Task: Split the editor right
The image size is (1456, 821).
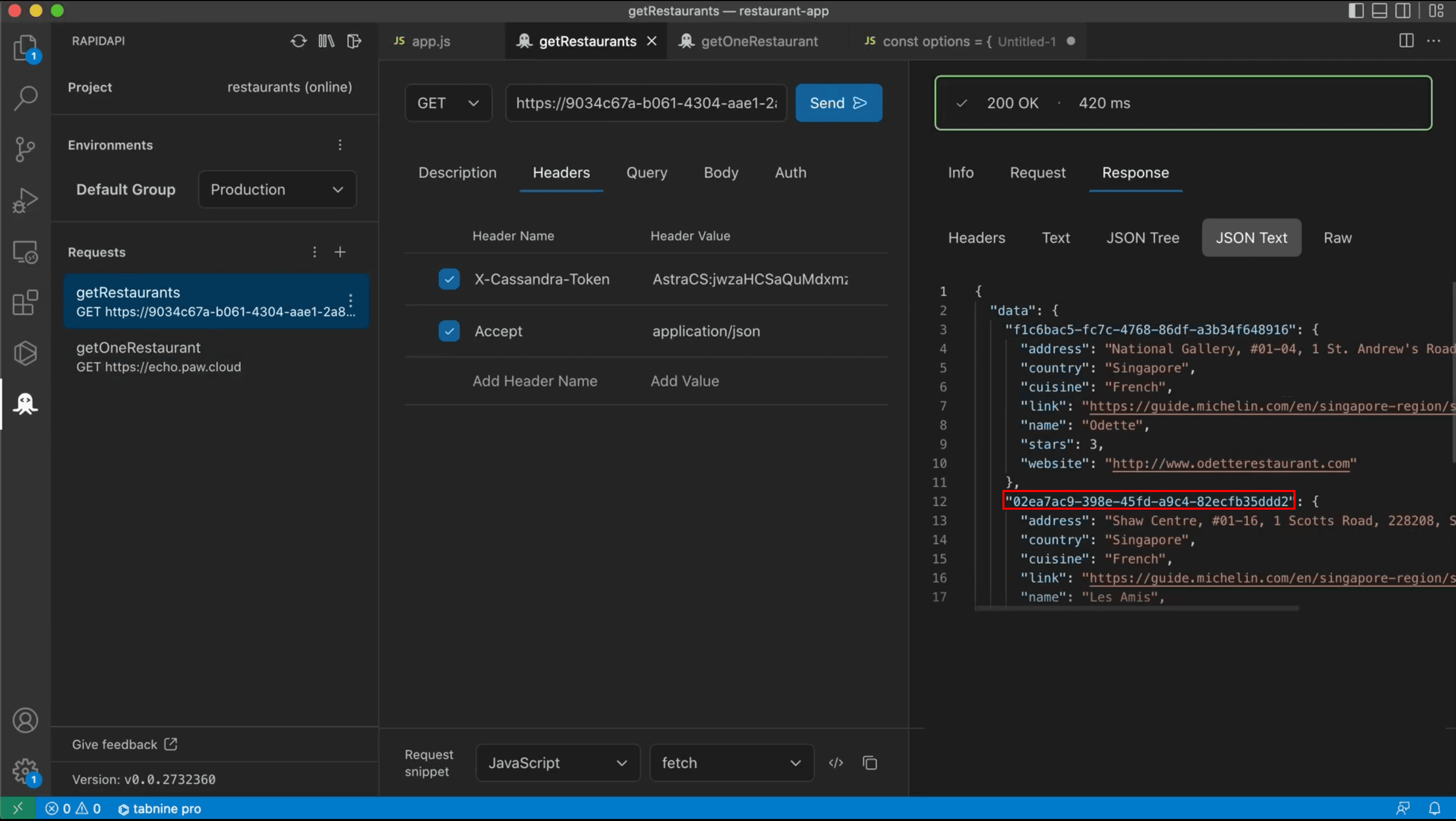Action: click(1406, 40)
